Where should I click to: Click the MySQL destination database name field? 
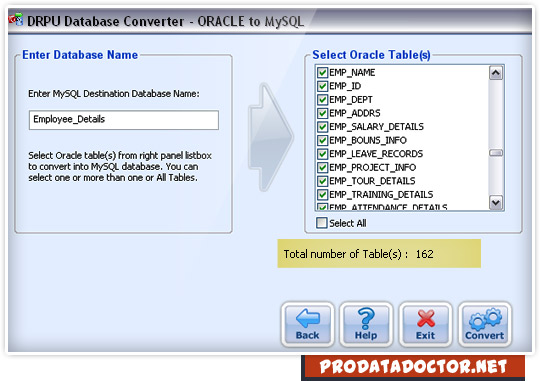(124, 120)
